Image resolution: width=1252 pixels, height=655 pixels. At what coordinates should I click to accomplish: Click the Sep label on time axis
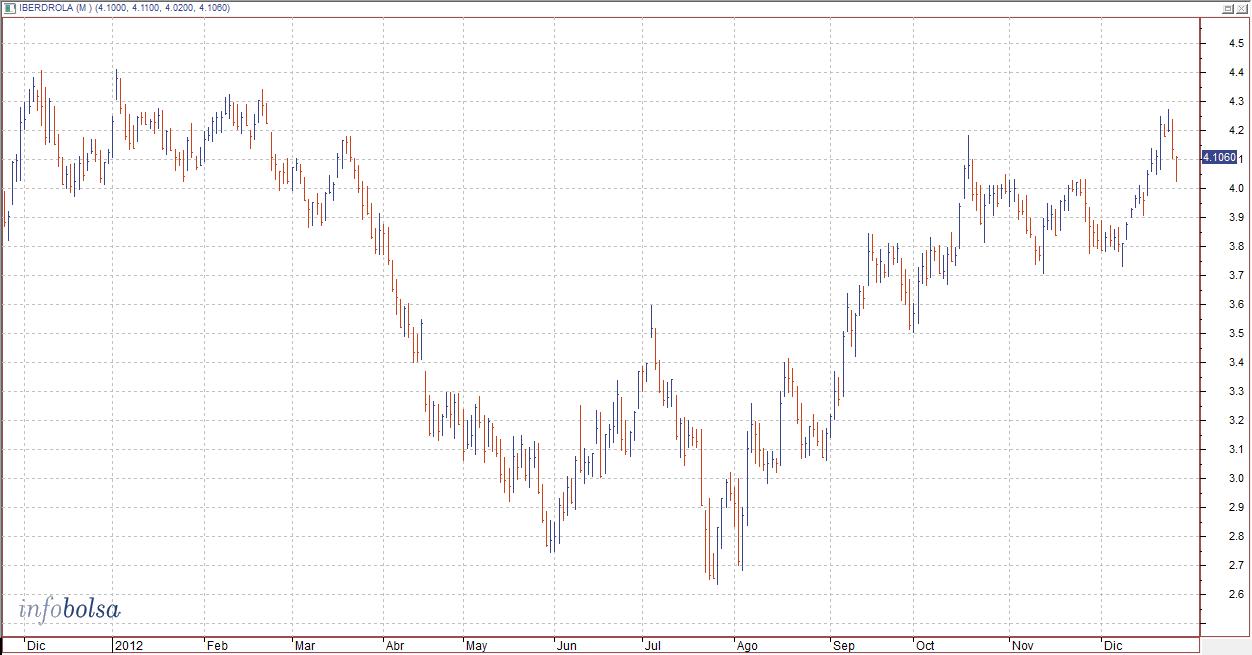pos(844,646)
